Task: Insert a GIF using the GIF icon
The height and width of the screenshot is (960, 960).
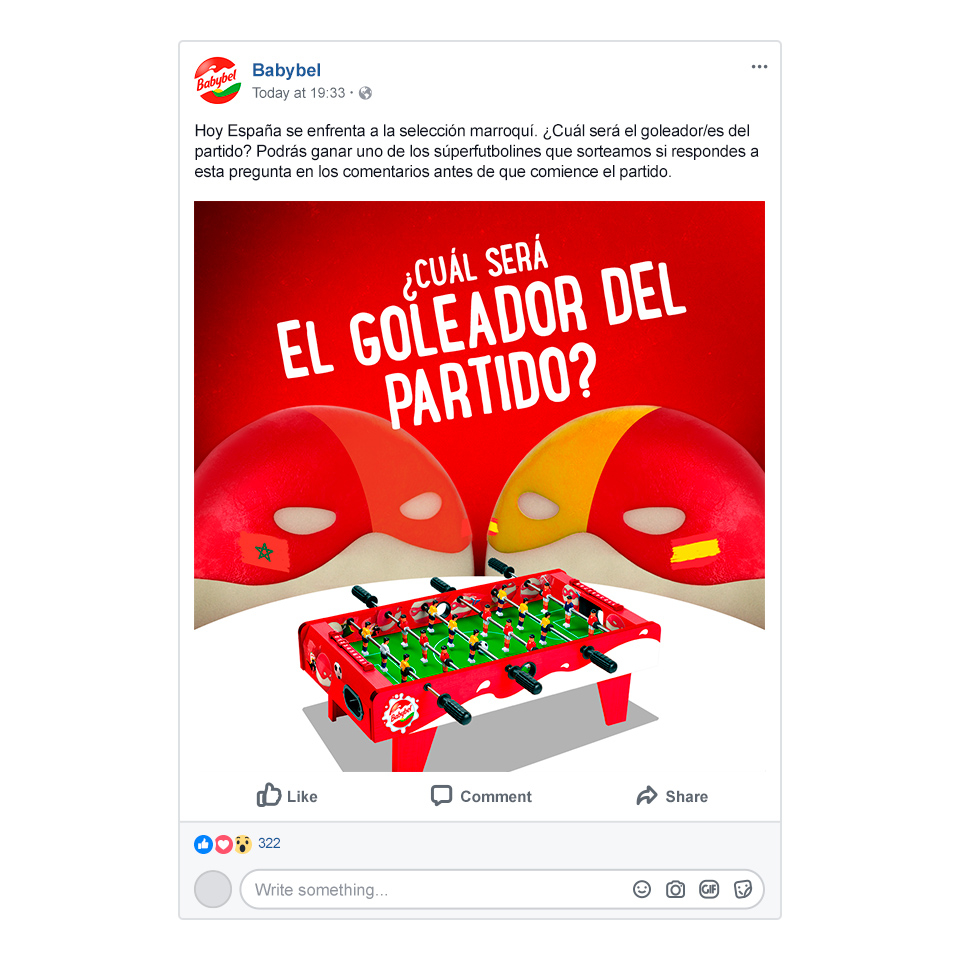Action: click(709, 889)
